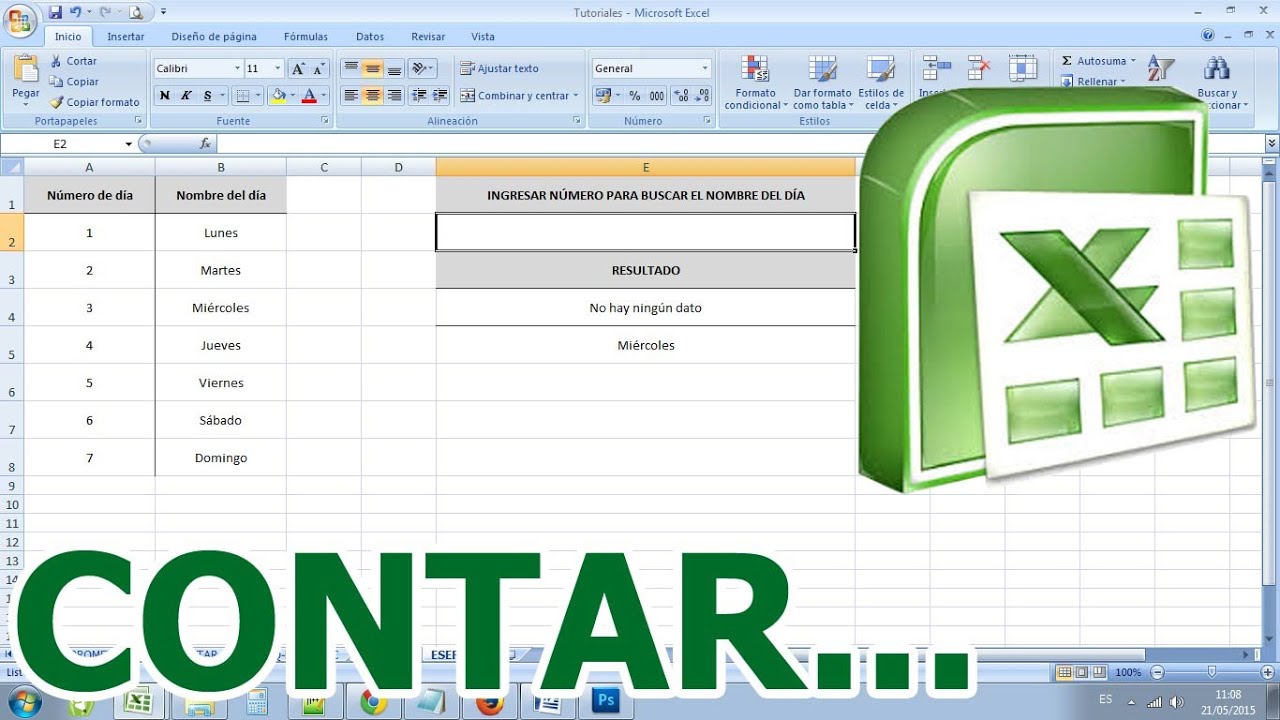The height and width of the screenshot is (720, 1280).
Task: Click the Eliminar cells icon with red X
Action: click(x=979, y=69)
